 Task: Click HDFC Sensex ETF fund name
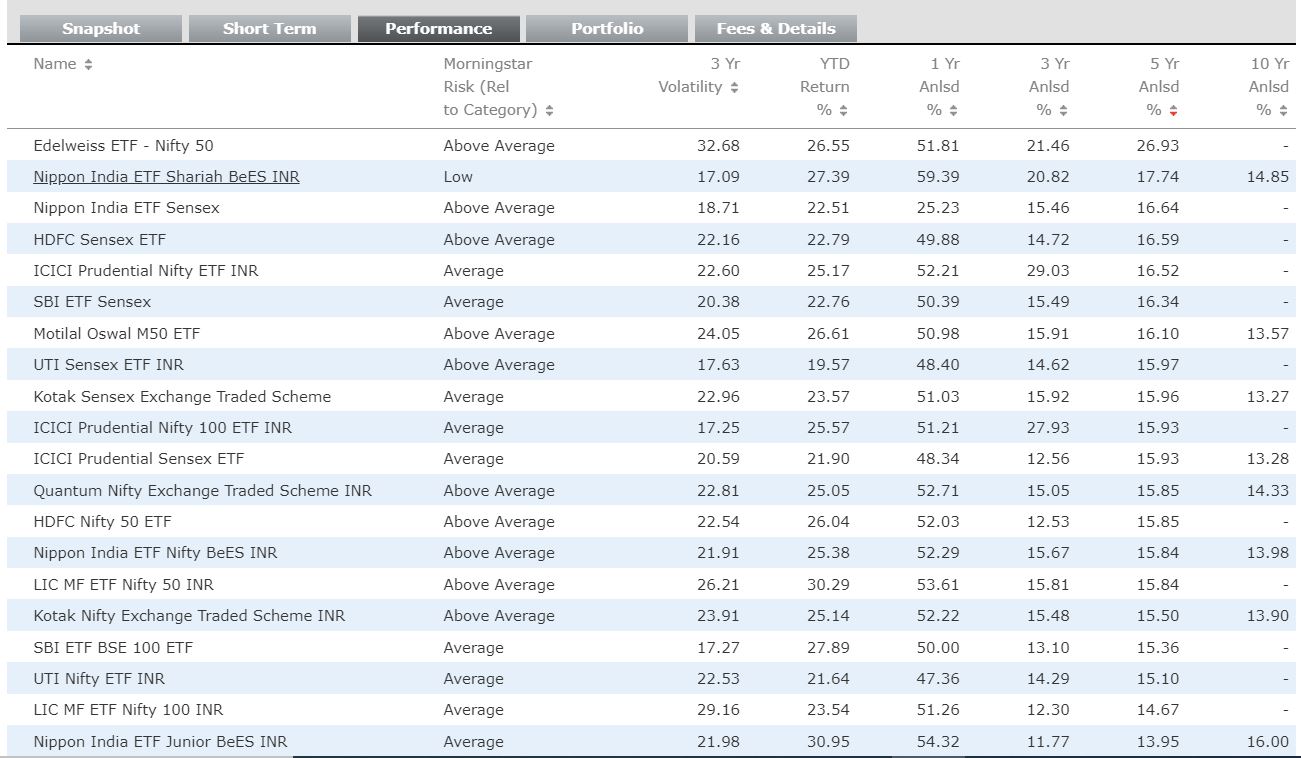(x=99, y=240)
